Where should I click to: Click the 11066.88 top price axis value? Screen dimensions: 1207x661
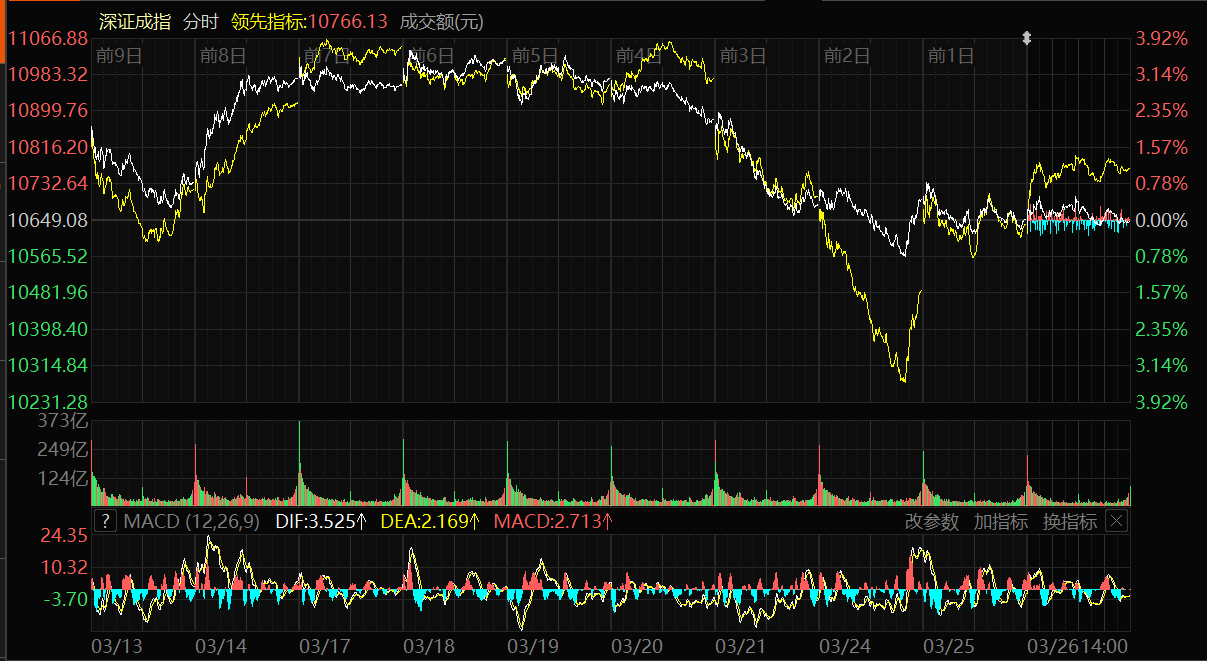click(49, 38)
